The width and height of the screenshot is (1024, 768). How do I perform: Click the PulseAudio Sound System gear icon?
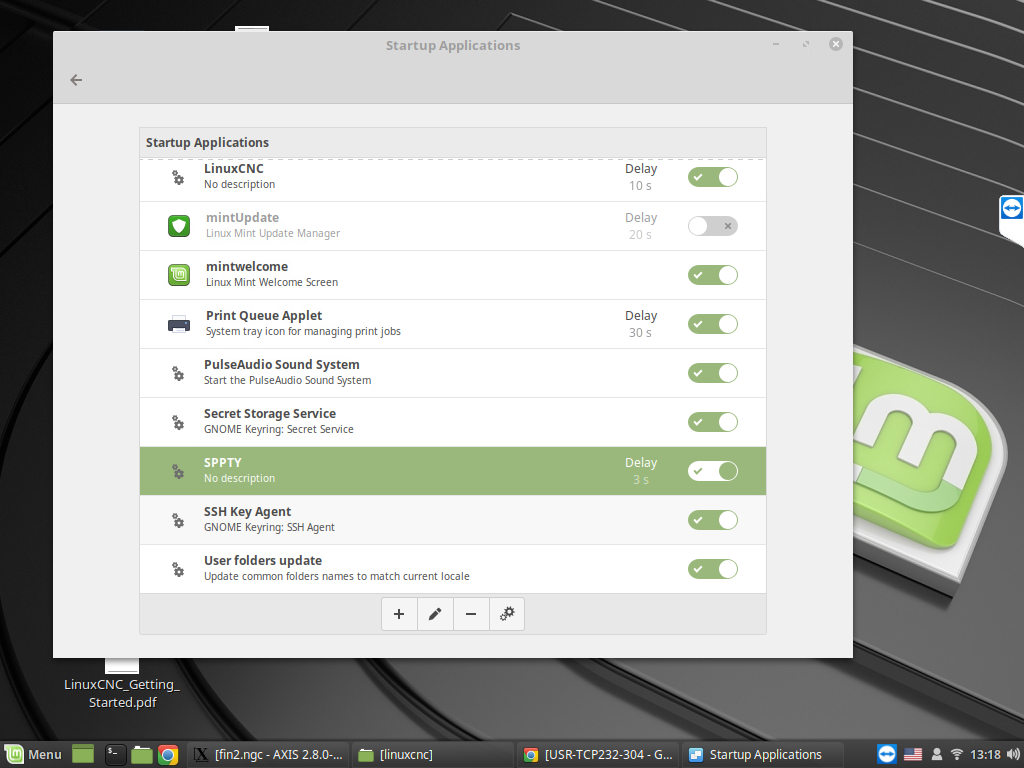[x=178, y=373]
